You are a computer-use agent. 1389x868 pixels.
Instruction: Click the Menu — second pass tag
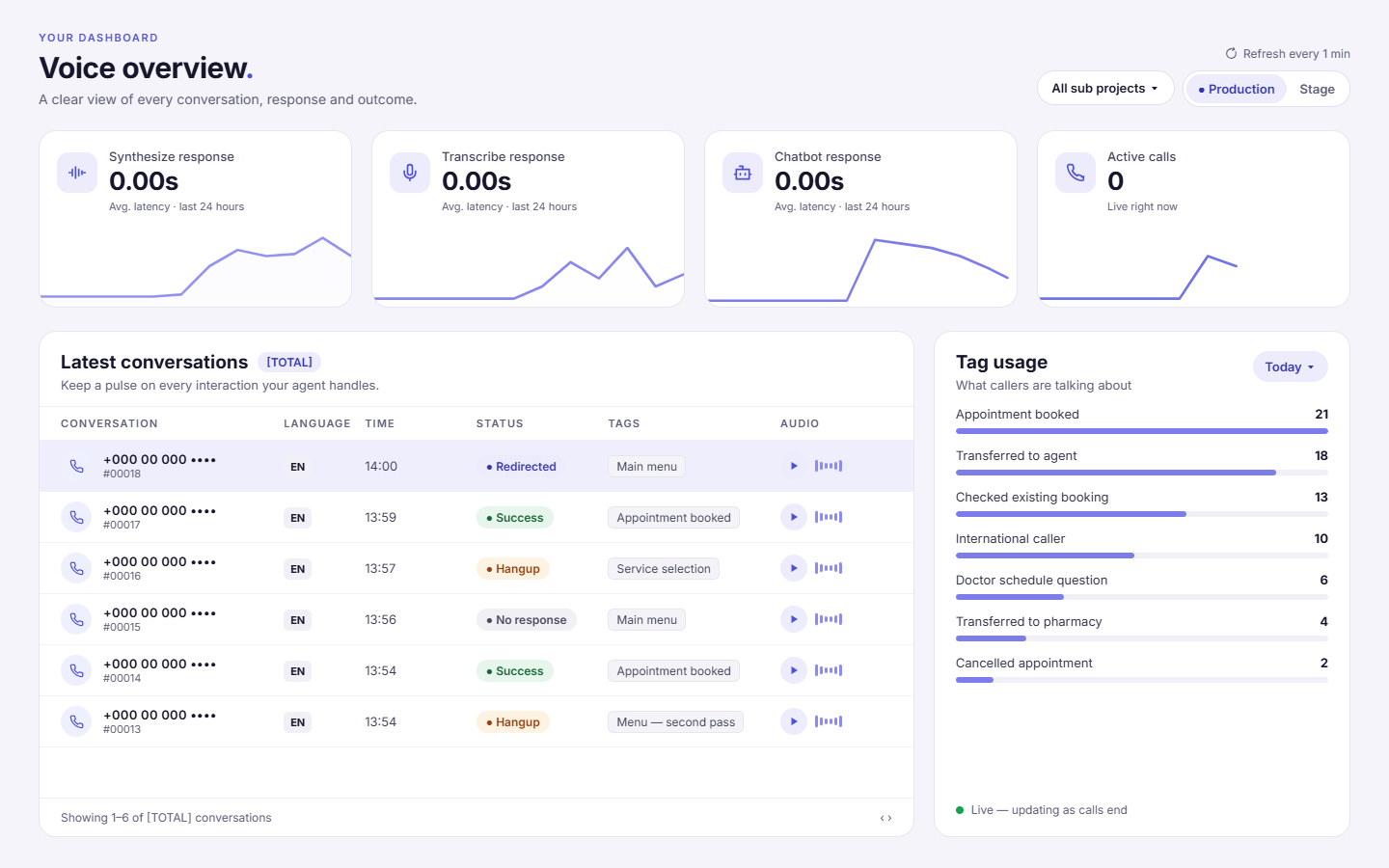coord(675,722)
